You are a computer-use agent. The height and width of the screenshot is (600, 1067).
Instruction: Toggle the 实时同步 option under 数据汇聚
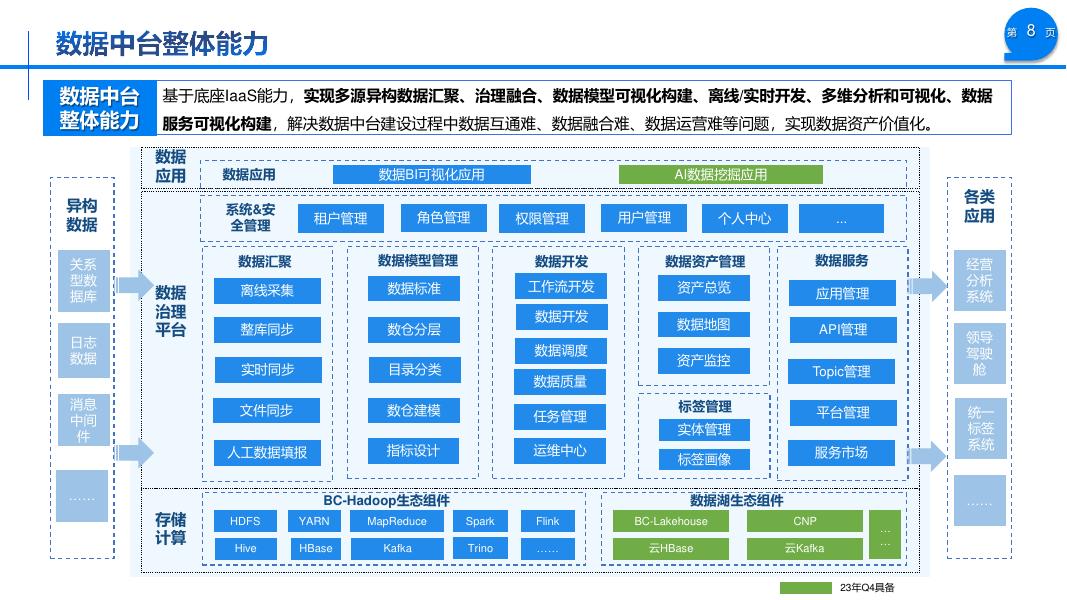266,371
